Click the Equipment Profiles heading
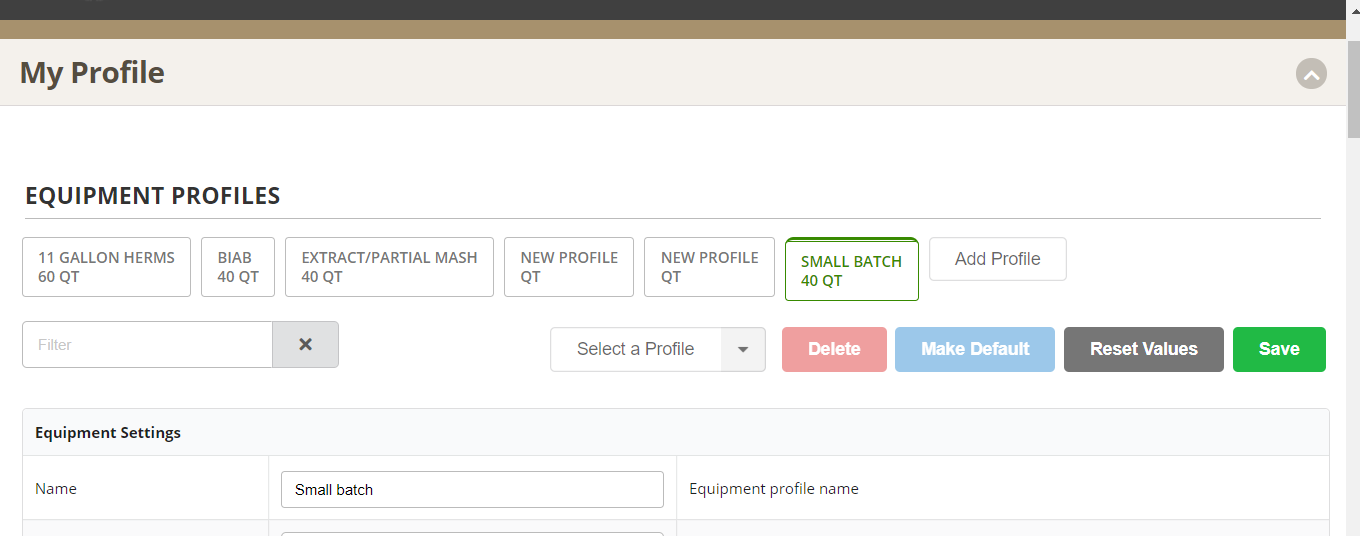The width and height of the screenshot is (1360, 536). click(x=152, y=196)
